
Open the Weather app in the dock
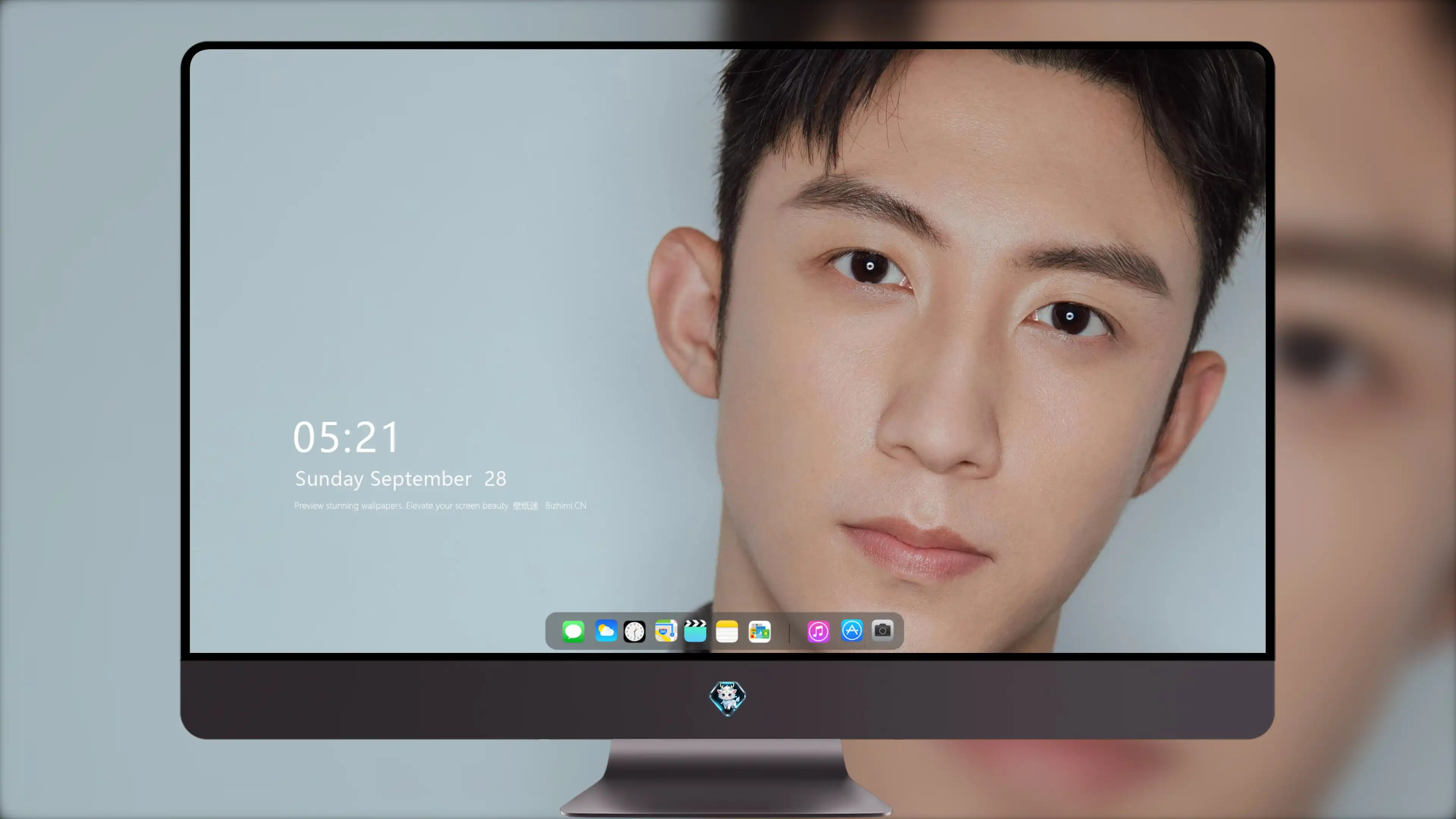pyautogui.click(x=606, y=631)
